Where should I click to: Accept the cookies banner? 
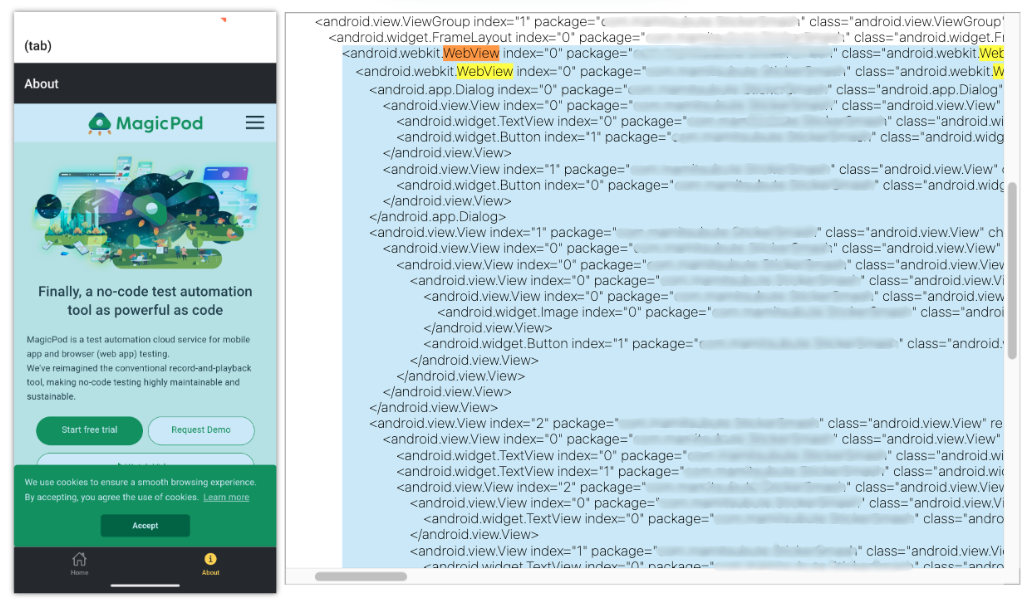145,525
